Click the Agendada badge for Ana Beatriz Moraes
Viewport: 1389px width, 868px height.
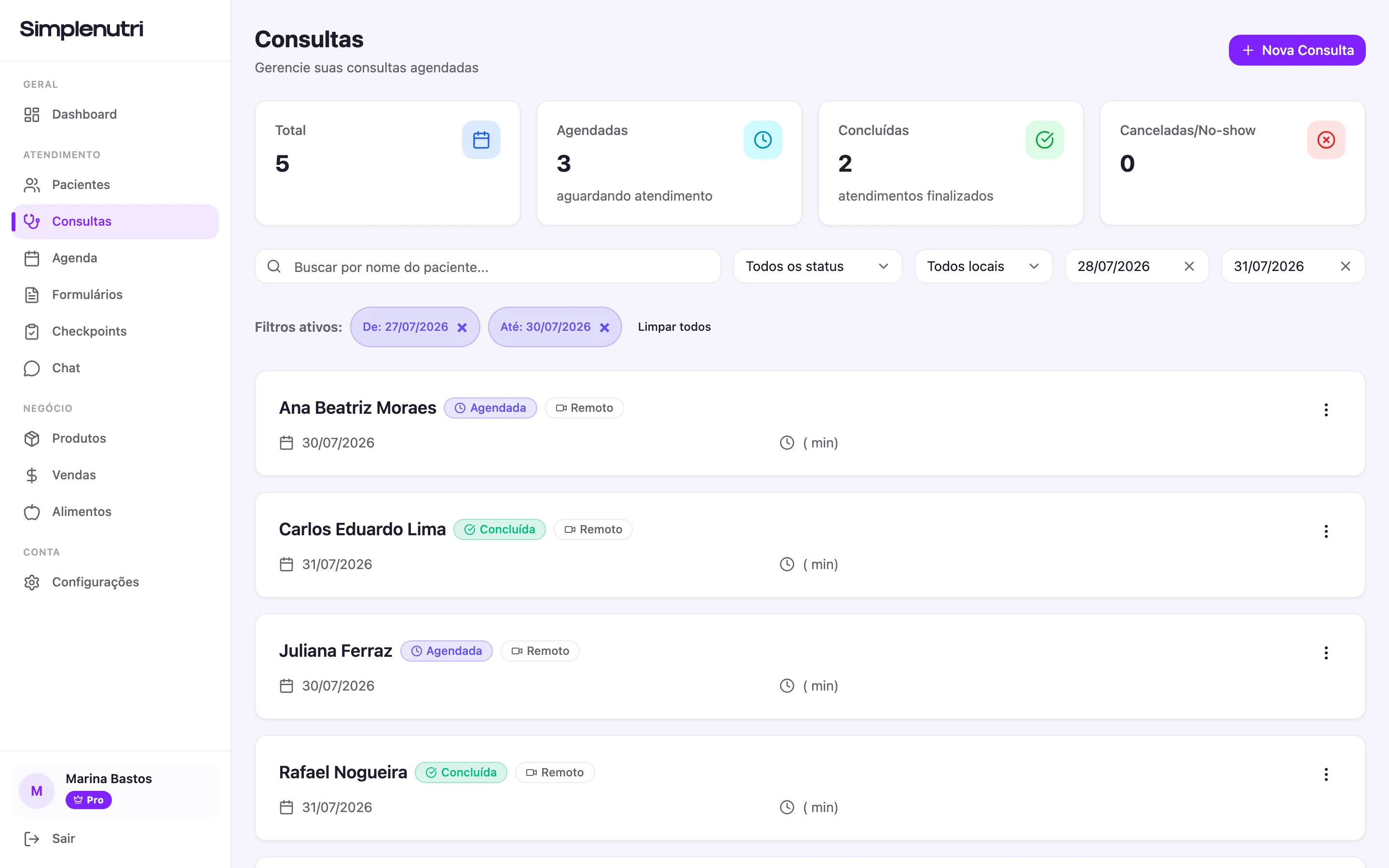(490, 408)
